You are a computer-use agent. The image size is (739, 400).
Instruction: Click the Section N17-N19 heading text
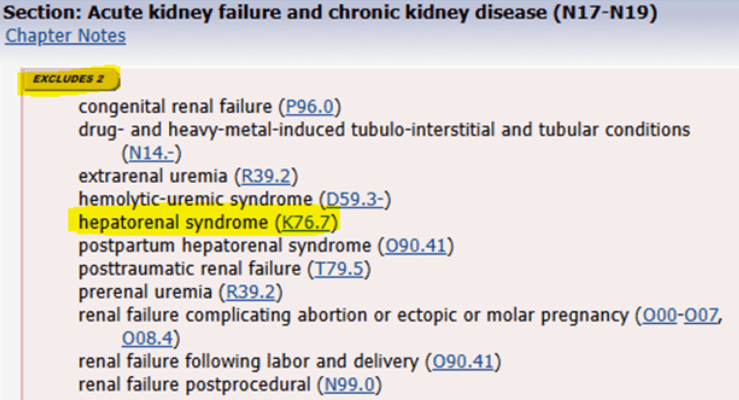(266, 13)
